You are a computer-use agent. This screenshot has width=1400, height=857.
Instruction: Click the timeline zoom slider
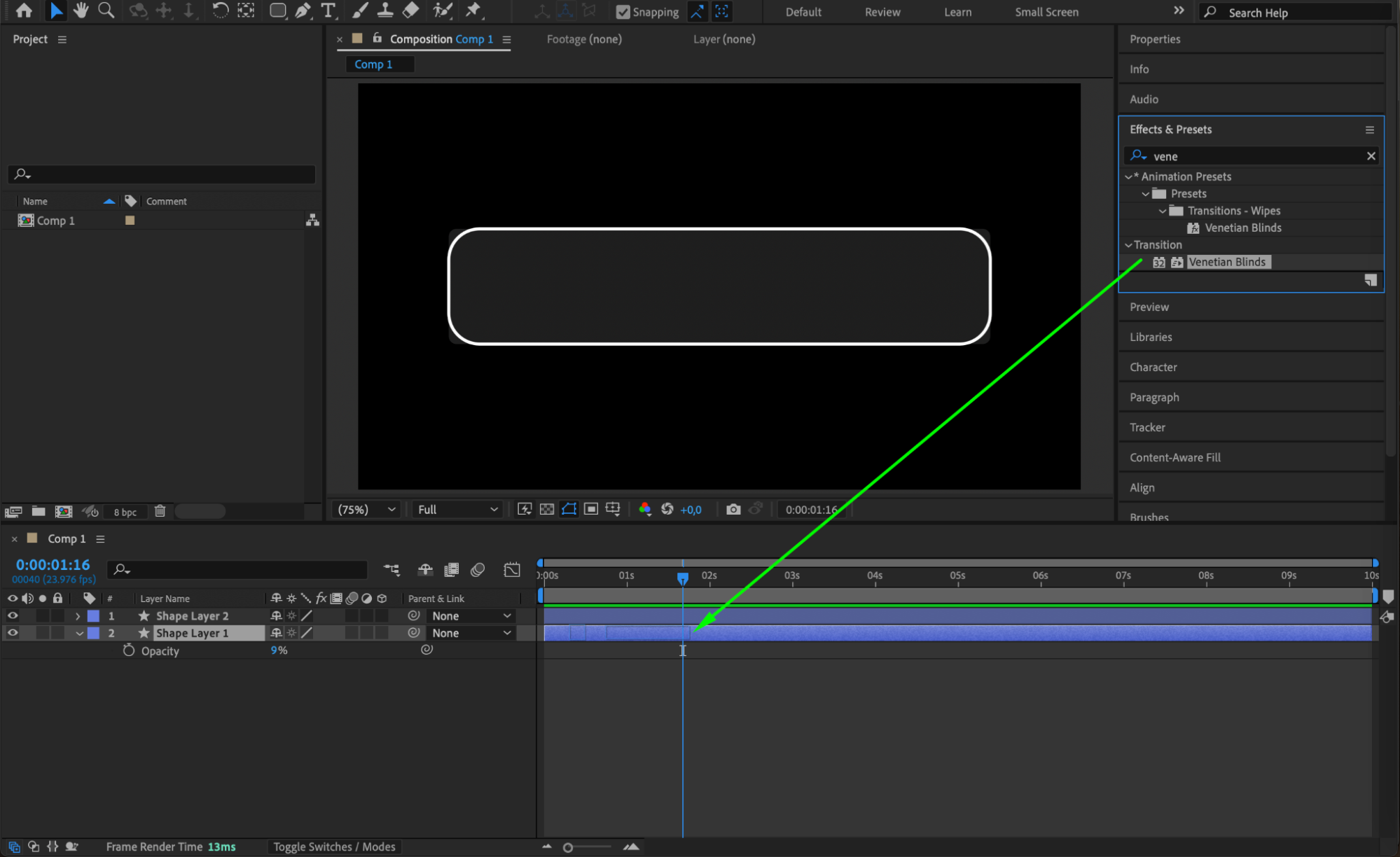tap(568, 847)
